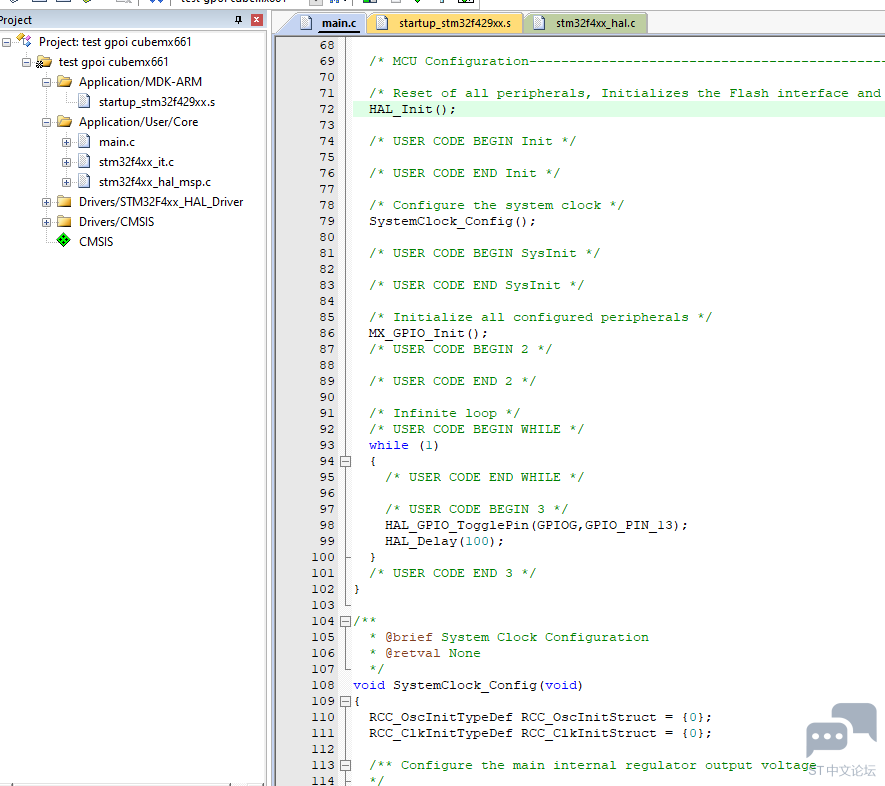
Task: Click the while (1) statement on line 93
Action: point(404,445)
